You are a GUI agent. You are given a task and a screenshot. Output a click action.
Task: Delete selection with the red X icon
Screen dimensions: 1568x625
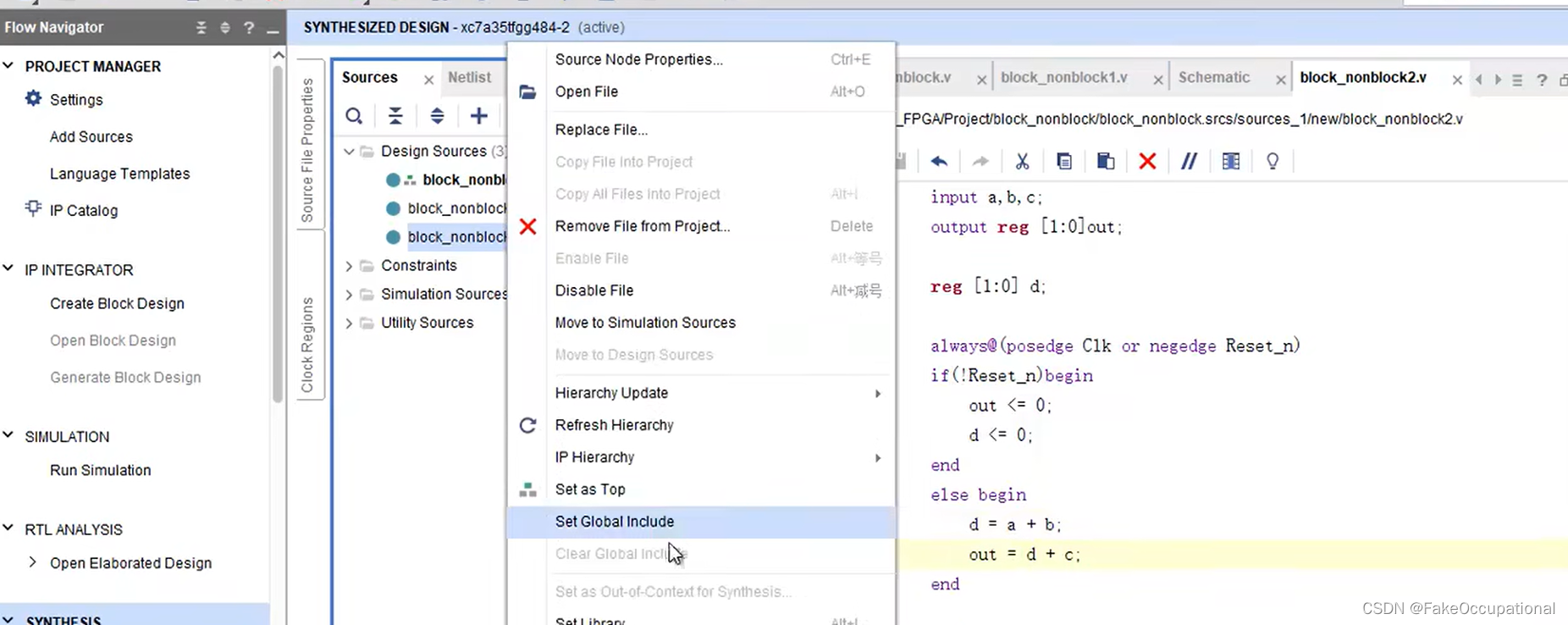click(1147, 161)
